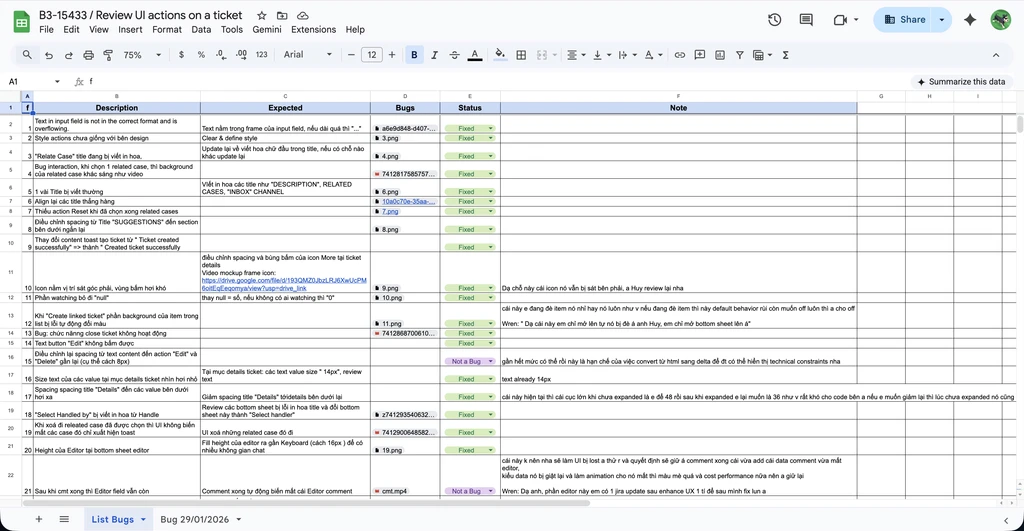The width and height of the screenshot is (1024, 531).
Task: Open the Gemini side panel sparkle icon
Action: point(970,20)
